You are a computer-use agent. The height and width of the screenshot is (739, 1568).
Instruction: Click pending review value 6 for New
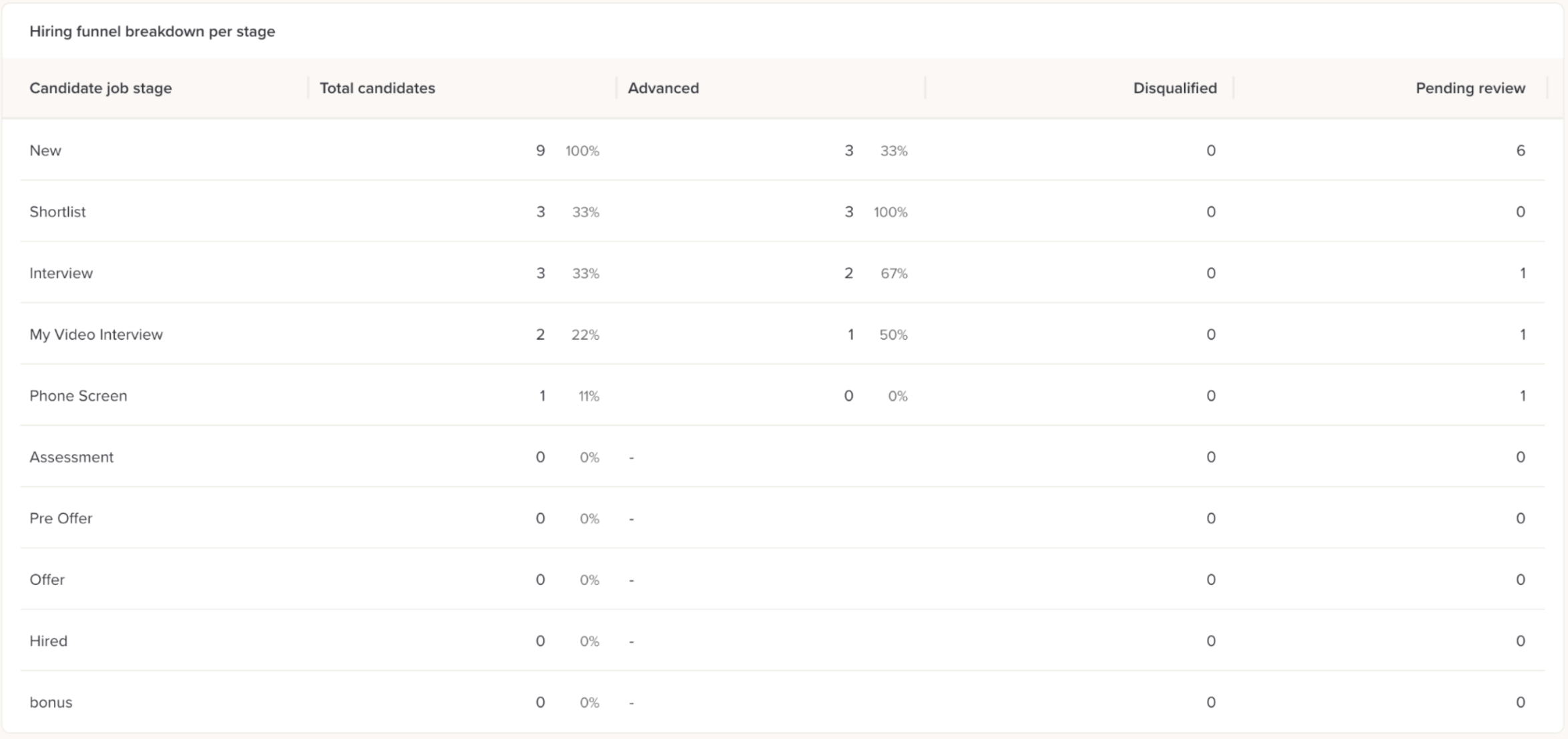1520,151
